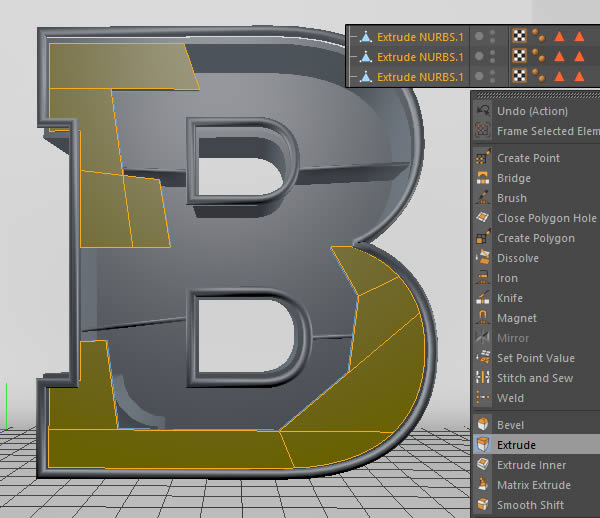Image resolution: width=600 pixels, height=518 pixels.
Task: Select the checkerboard texture tag in middle row
Action: tap(519, 56)
